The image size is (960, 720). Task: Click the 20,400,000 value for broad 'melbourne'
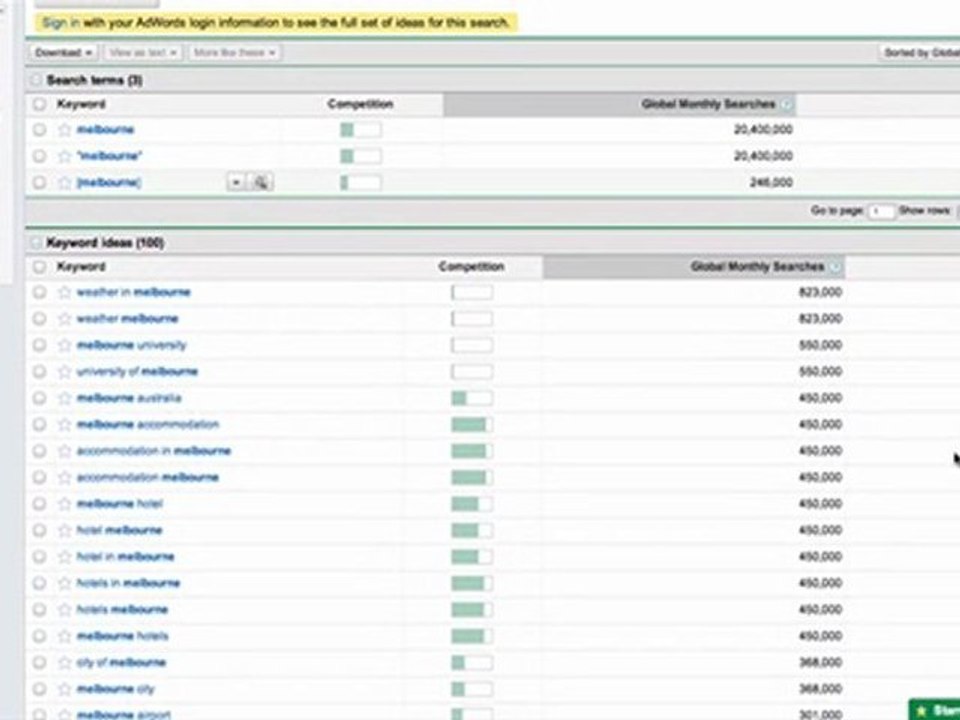point(763,129)
